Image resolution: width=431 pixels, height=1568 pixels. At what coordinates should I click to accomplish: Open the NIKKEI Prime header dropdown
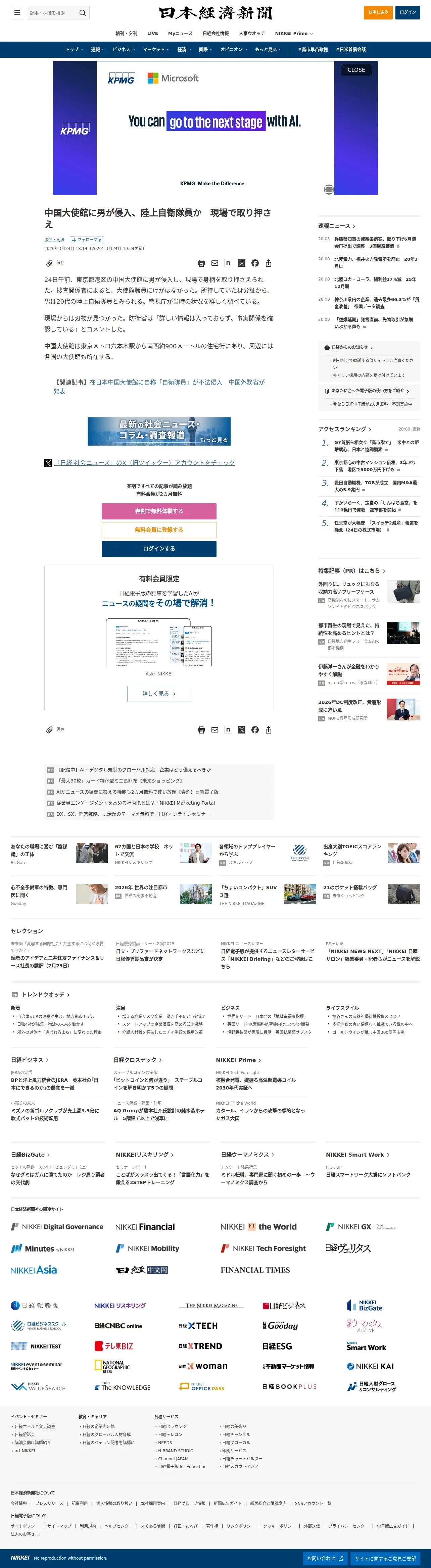tap(294, 34)
